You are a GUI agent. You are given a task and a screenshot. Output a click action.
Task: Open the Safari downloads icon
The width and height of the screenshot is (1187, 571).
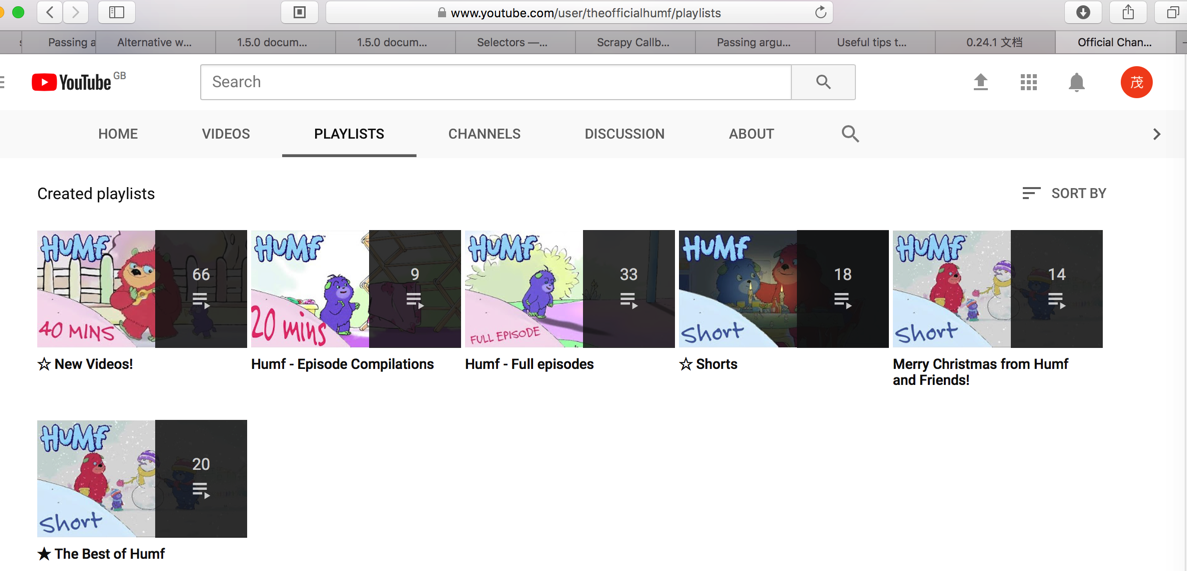tap(1083, 12)
